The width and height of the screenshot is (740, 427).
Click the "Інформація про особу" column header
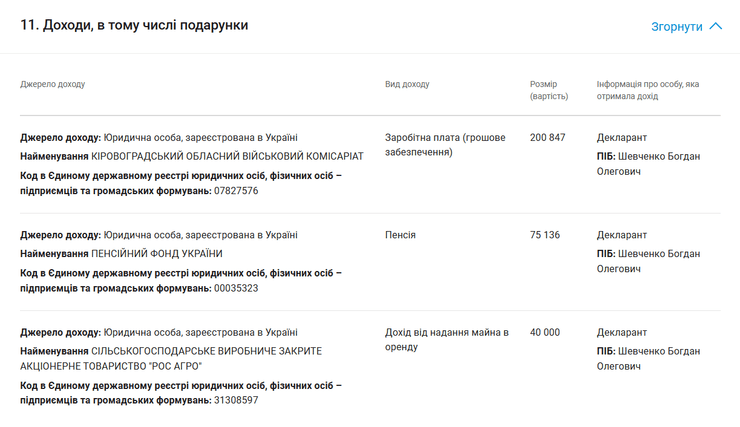click(647, 90)
